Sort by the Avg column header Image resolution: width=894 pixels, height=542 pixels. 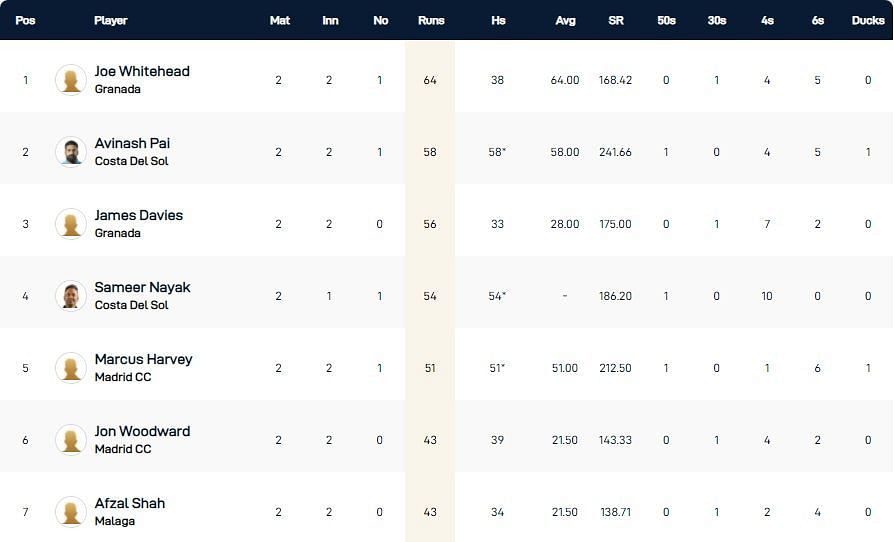tap(565, 20)
